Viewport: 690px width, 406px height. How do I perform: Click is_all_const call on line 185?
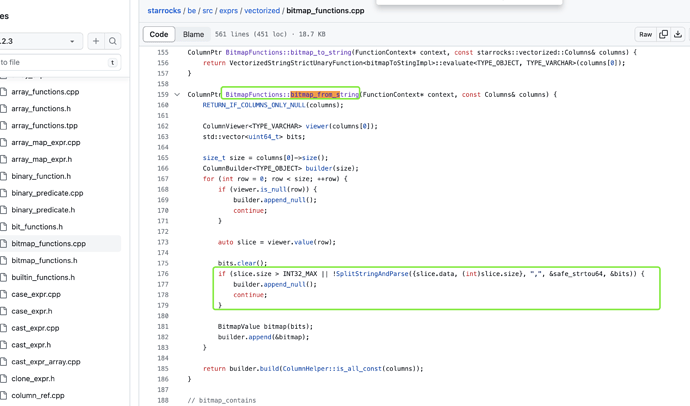click(x=360, y=369)
